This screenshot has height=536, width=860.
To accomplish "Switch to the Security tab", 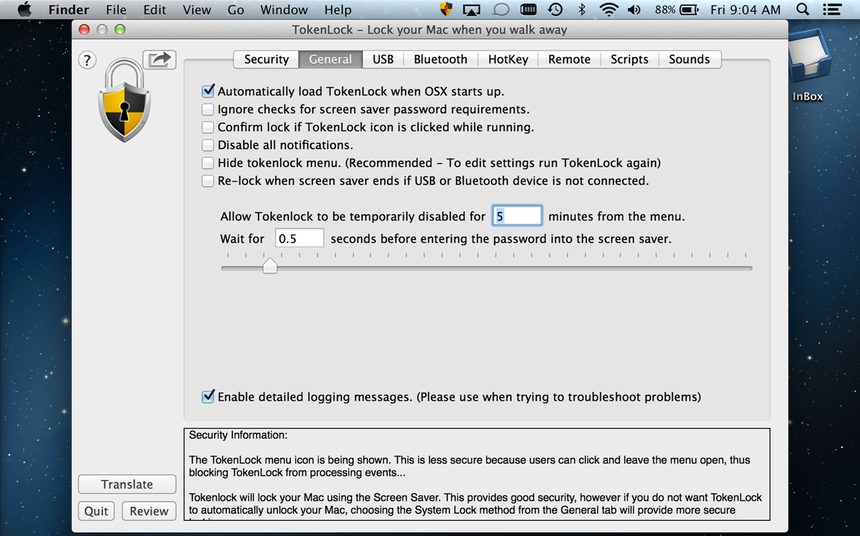I will click(x=266, y=59).
